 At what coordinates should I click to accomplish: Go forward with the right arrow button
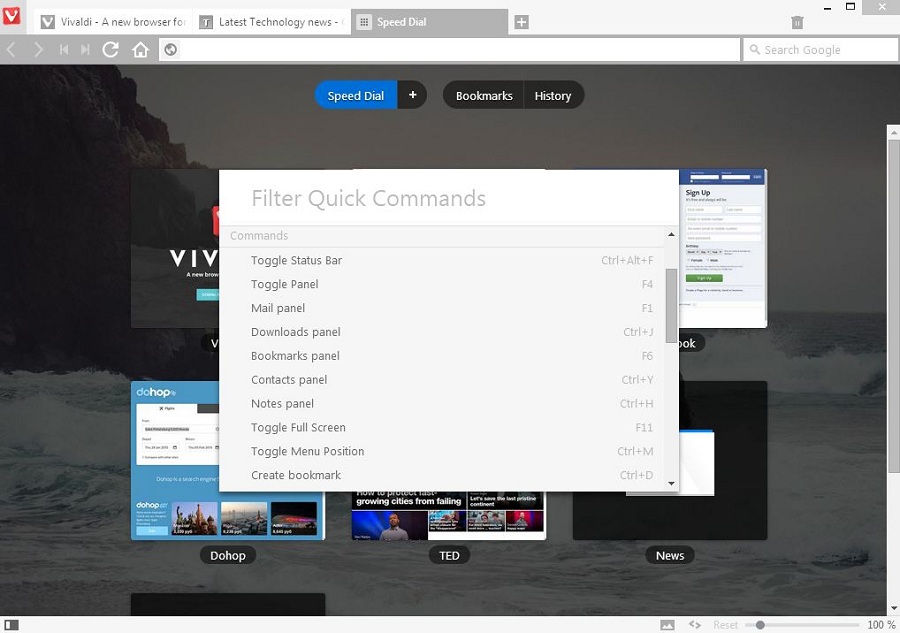coord(38,50)
